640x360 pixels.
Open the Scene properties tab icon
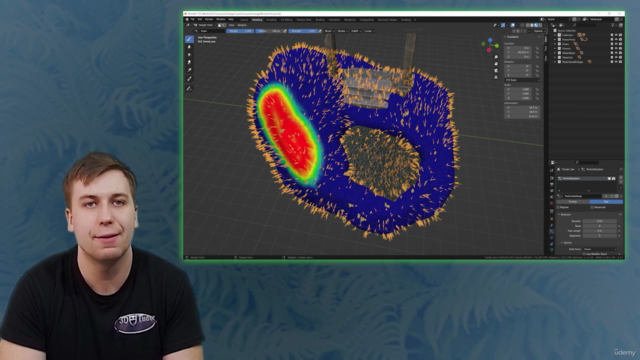coord(552,197)
